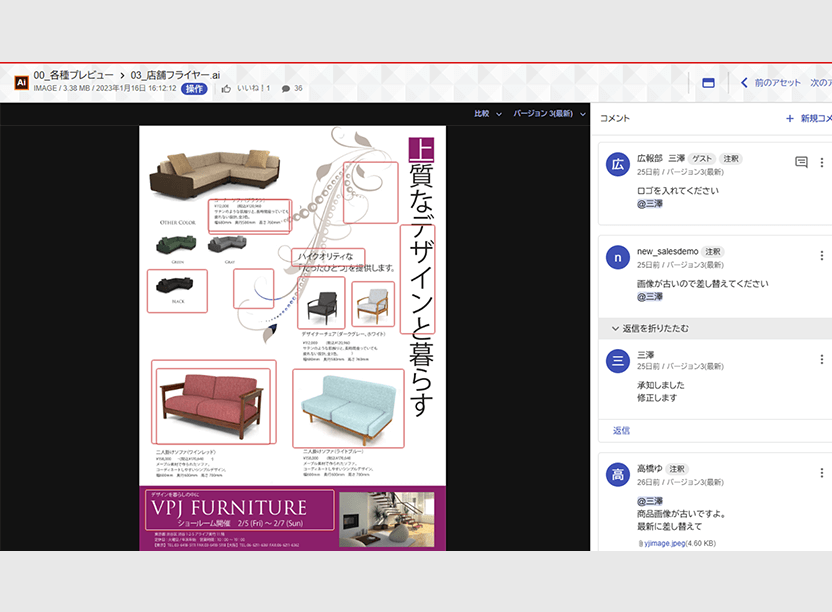Viewport: 832px width, 612px height.
Task: Click the Adobe Illustrator file type icon
Action: (x=21, y=82)
